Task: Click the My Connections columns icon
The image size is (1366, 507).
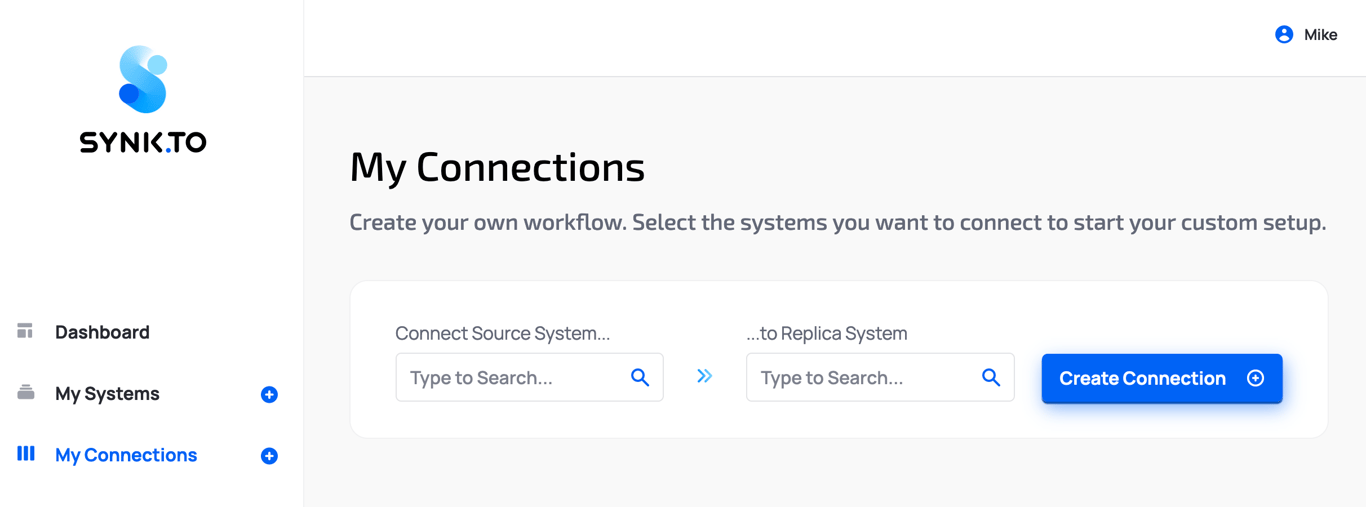Action: (x=26, y=454)
